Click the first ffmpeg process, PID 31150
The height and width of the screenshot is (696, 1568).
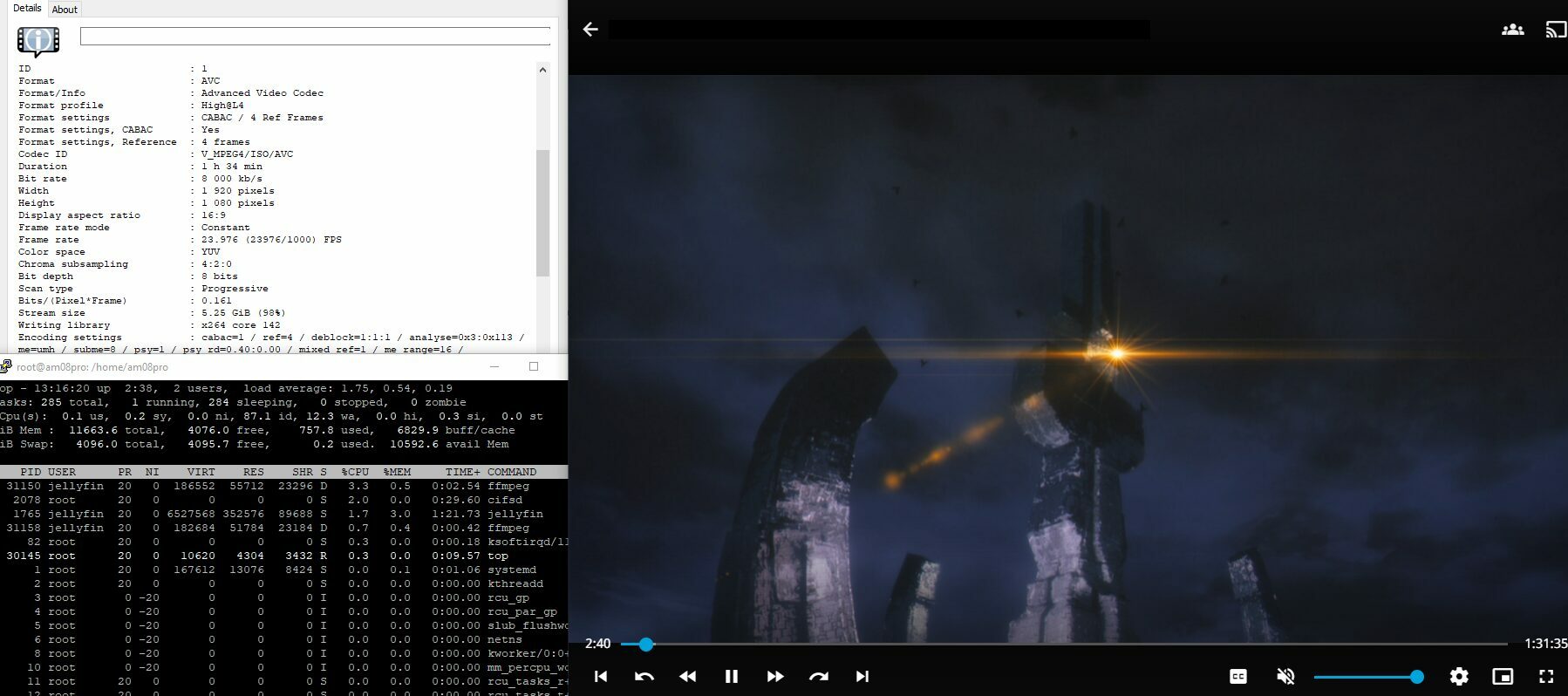coord(283,486)
